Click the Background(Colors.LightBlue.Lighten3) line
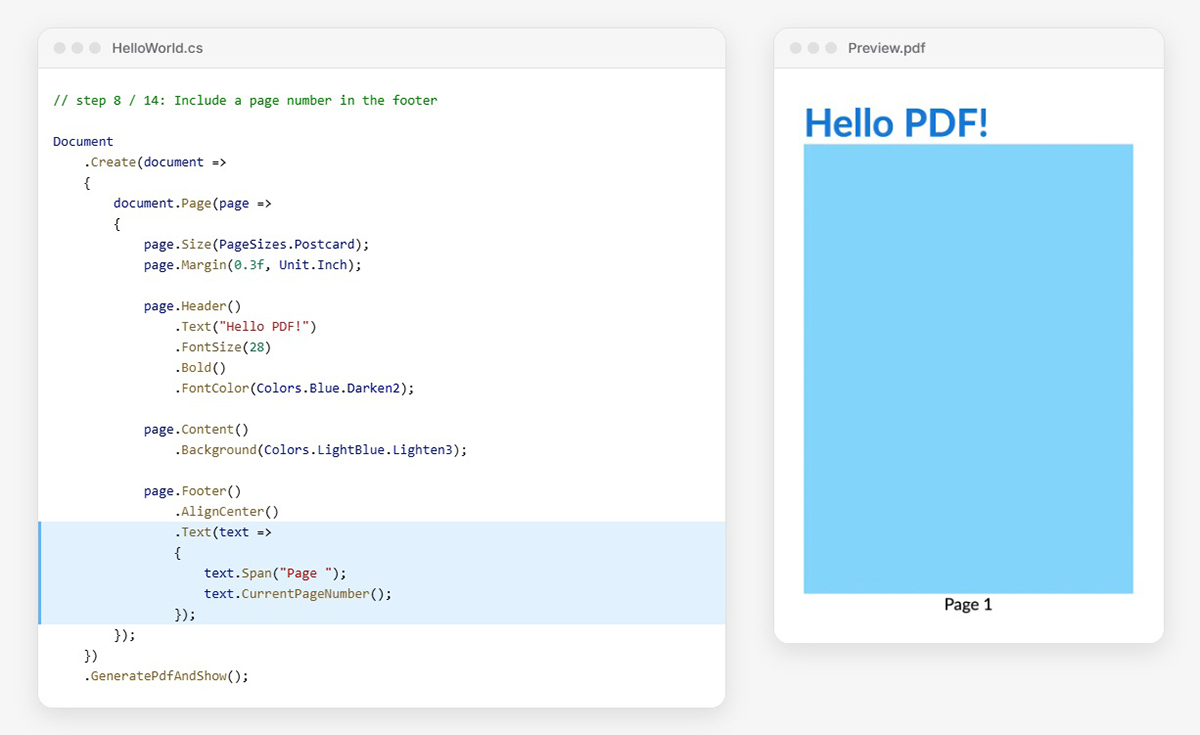Screen dimensions: 1200x735 321,450
